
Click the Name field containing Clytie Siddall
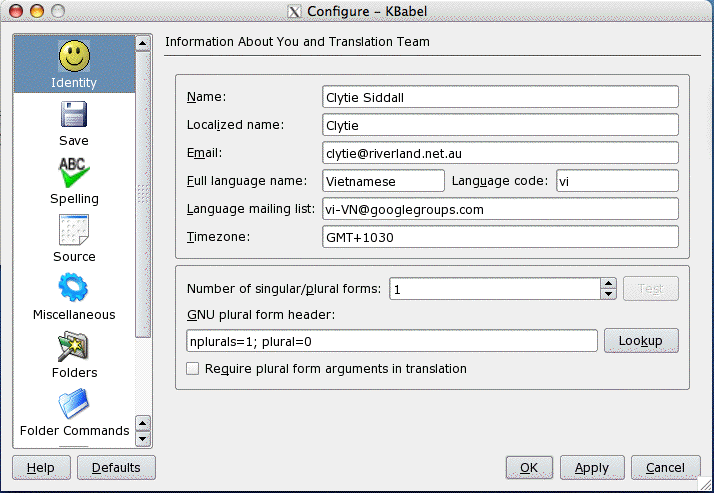[500, 97]
